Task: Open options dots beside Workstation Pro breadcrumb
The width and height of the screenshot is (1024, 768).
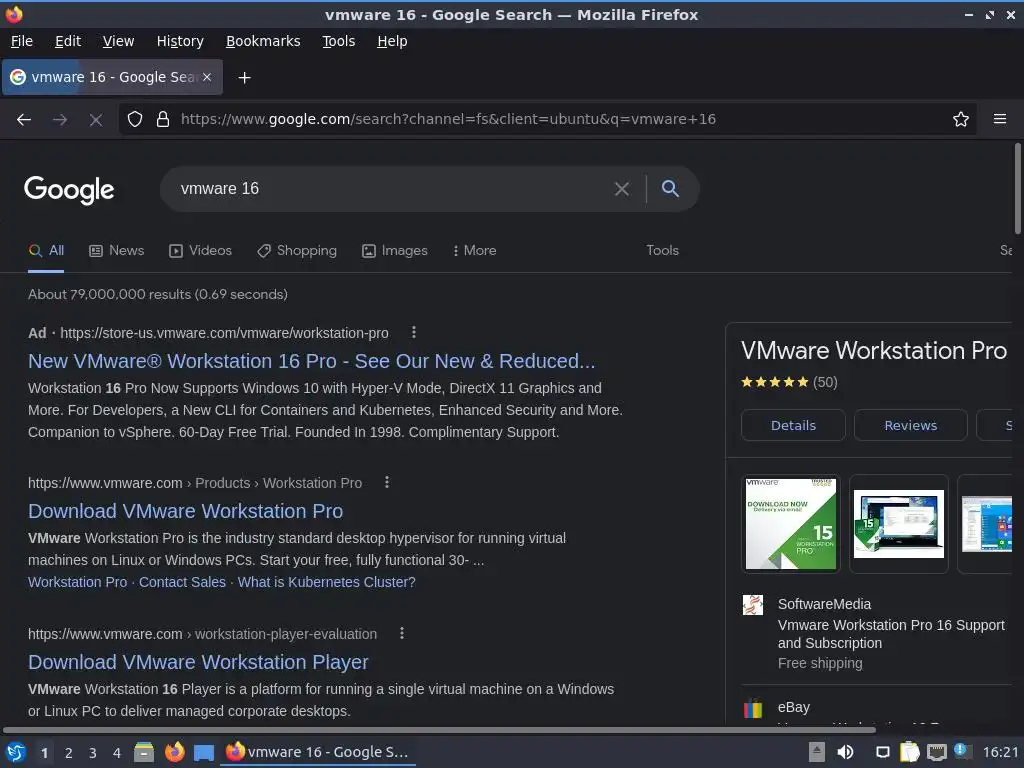Action: pyautogui.click(x=387, y=482)
